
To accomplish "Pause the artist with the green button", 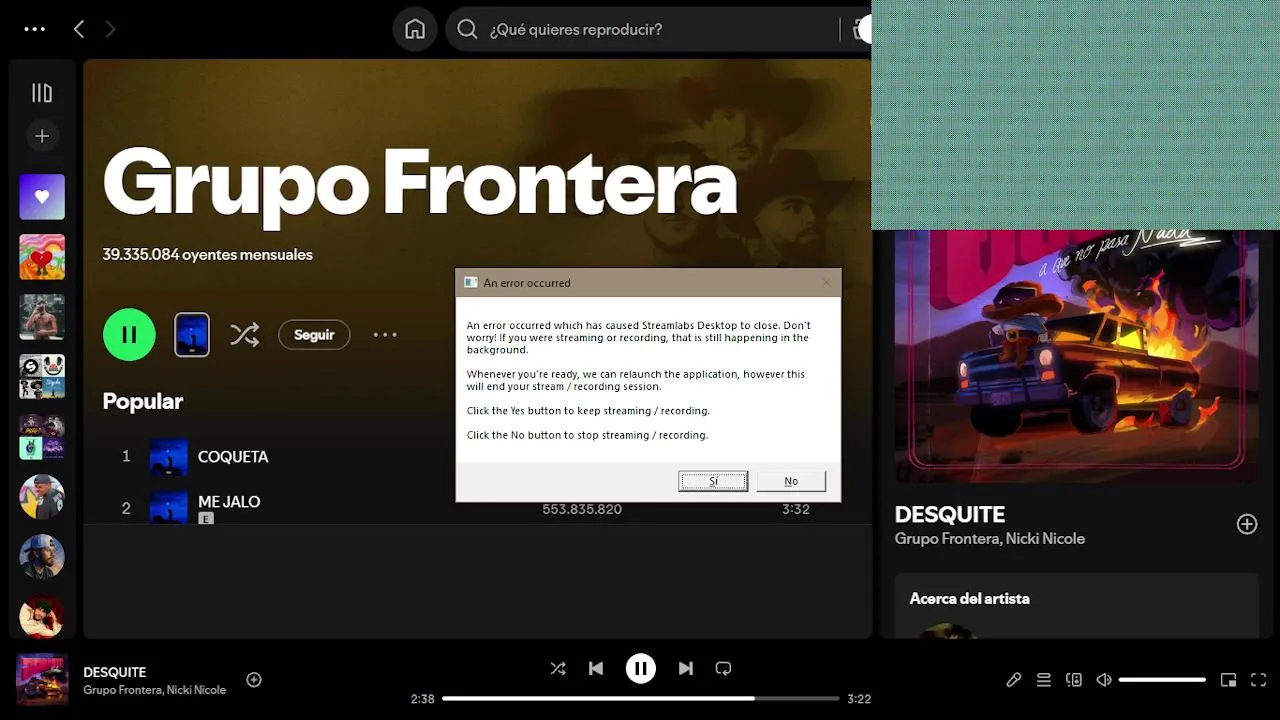I will (x=129, y=334).
